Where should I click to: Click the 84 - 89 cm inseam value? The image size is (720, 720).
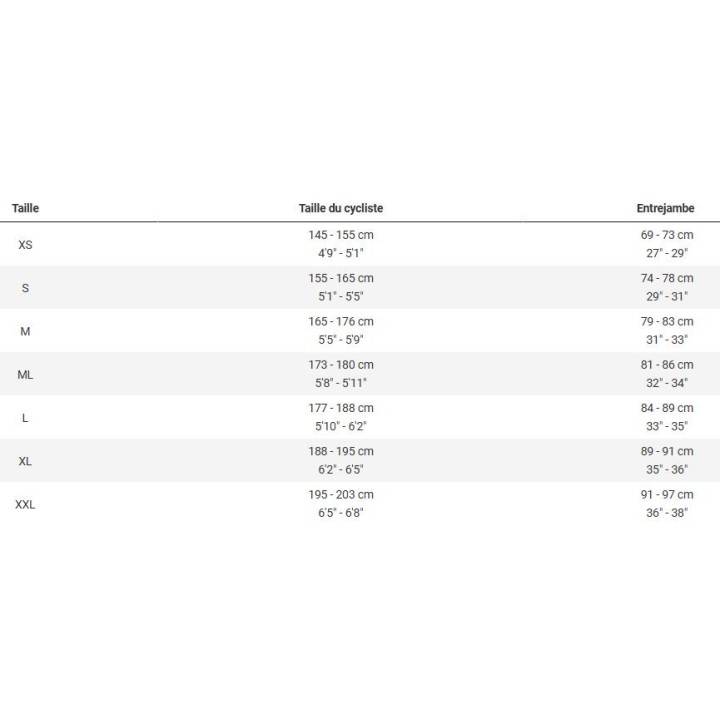(x=667, y=408)
